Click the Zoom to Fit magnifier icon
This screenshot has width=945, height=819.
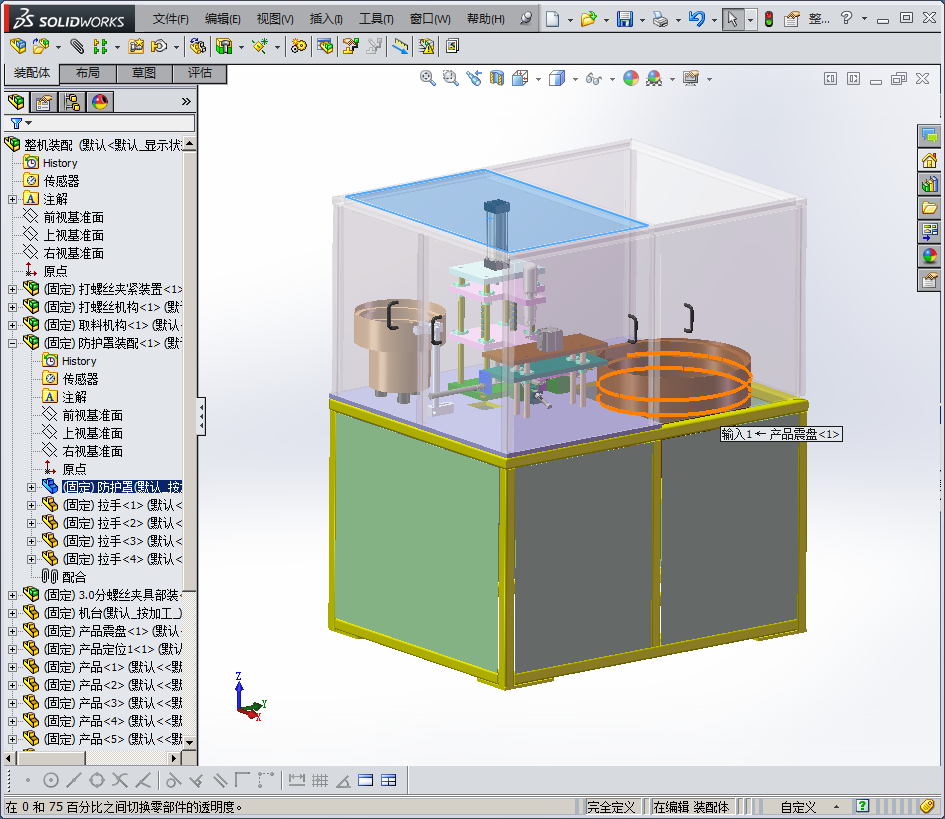(x=427, y=78)
